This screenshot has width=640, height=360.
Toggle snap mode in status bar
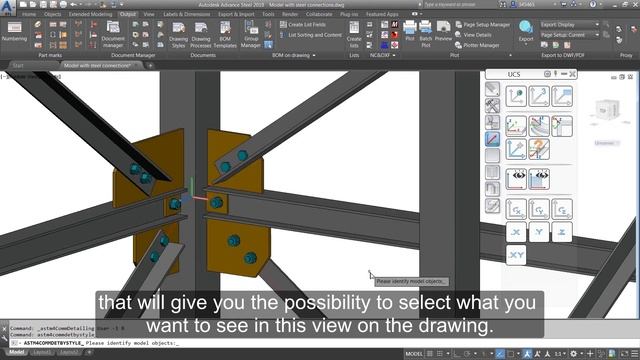440,353
